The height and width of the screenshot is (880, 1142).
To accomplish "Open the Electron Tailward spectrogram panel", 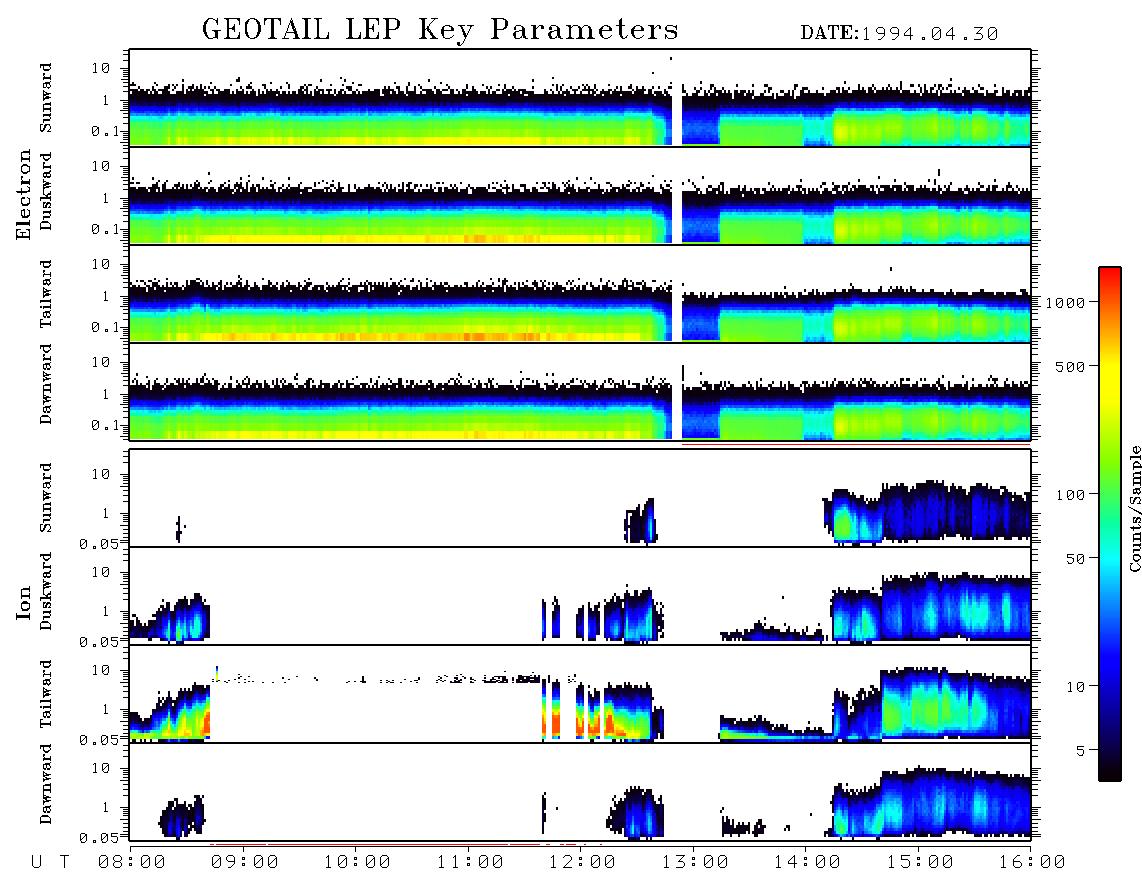I will point(580,294).
